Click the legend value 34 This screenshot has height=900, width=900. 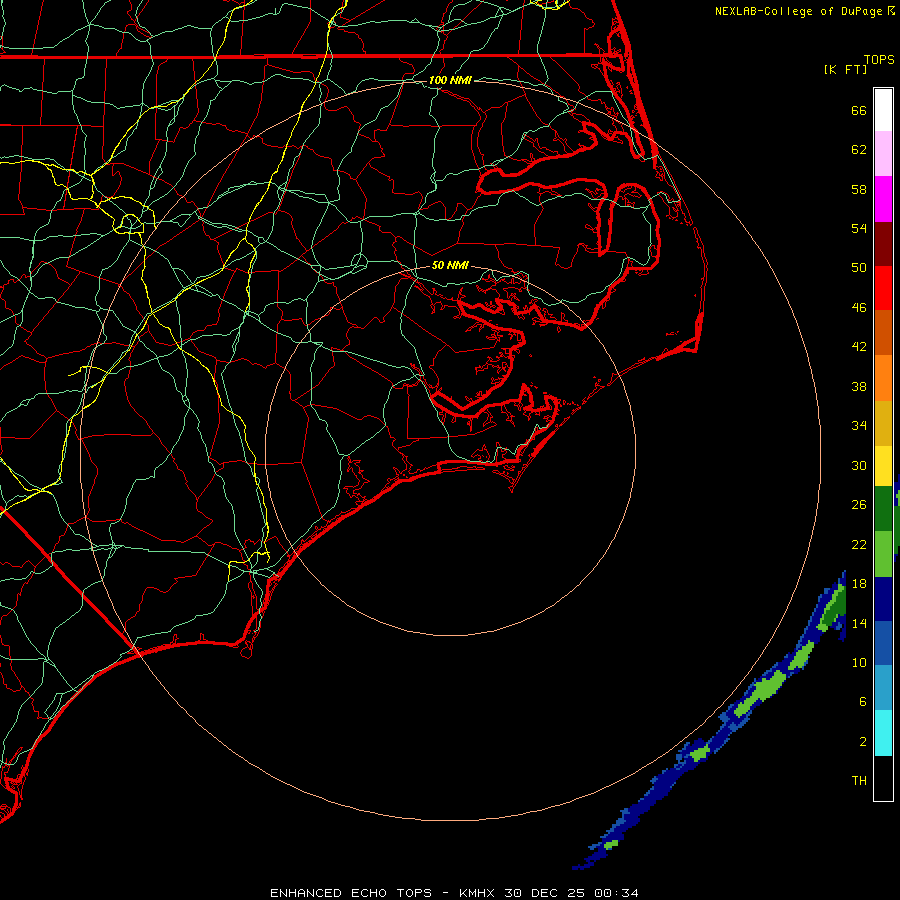[859, 426]
